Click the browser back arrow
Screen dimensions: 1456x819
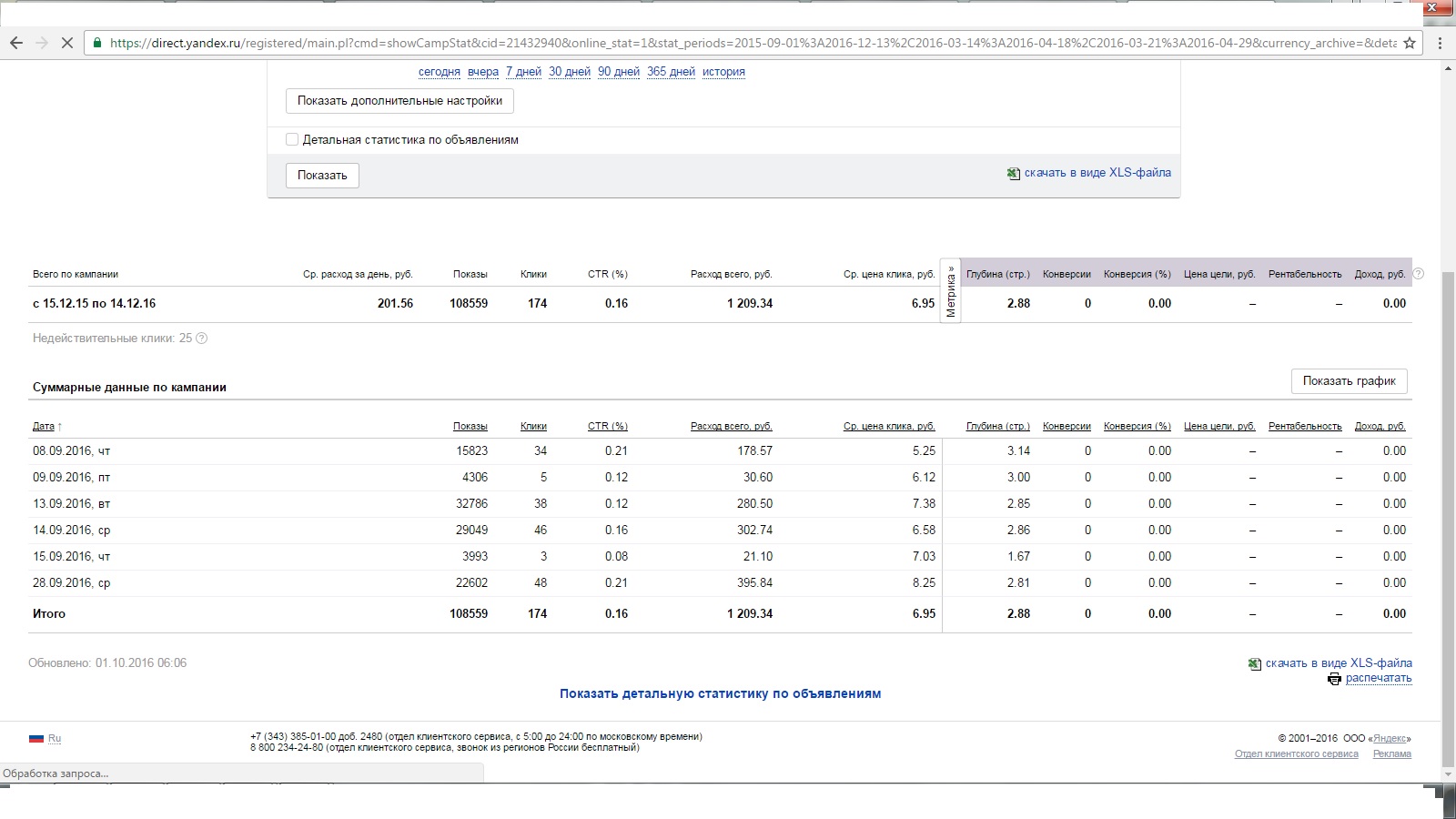(15, 43)
